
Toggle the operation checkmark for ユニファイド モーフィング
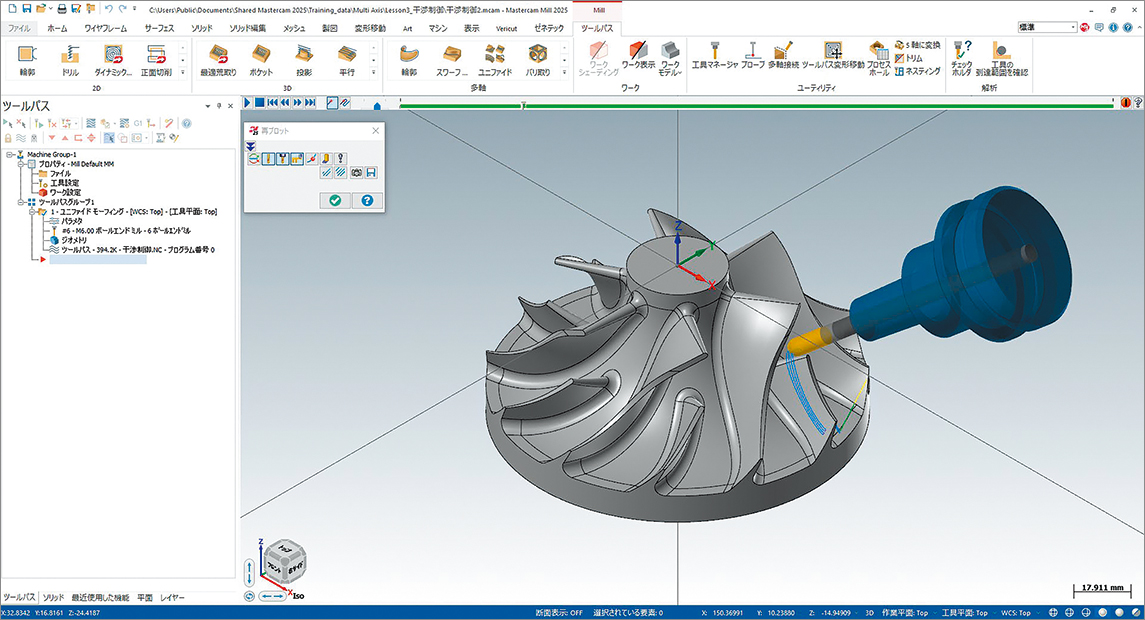[42, 212]
